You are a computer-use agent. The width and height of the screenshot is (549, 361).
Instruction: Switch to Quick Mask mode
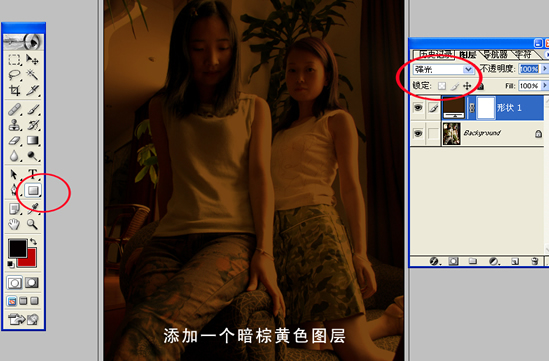pyautogui.click(x=32, y=283)
